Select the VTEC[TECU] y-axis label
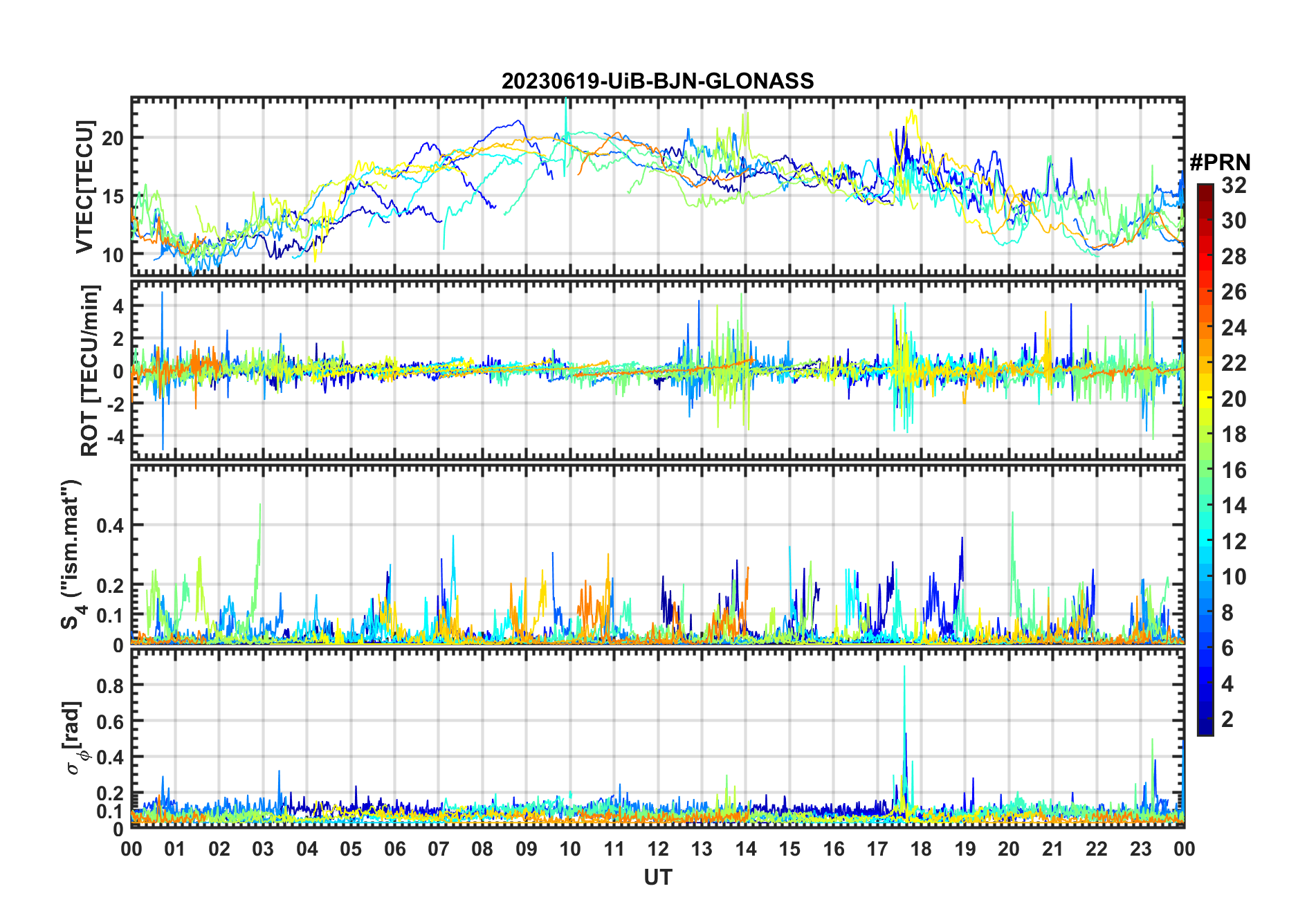 [84, 187]
